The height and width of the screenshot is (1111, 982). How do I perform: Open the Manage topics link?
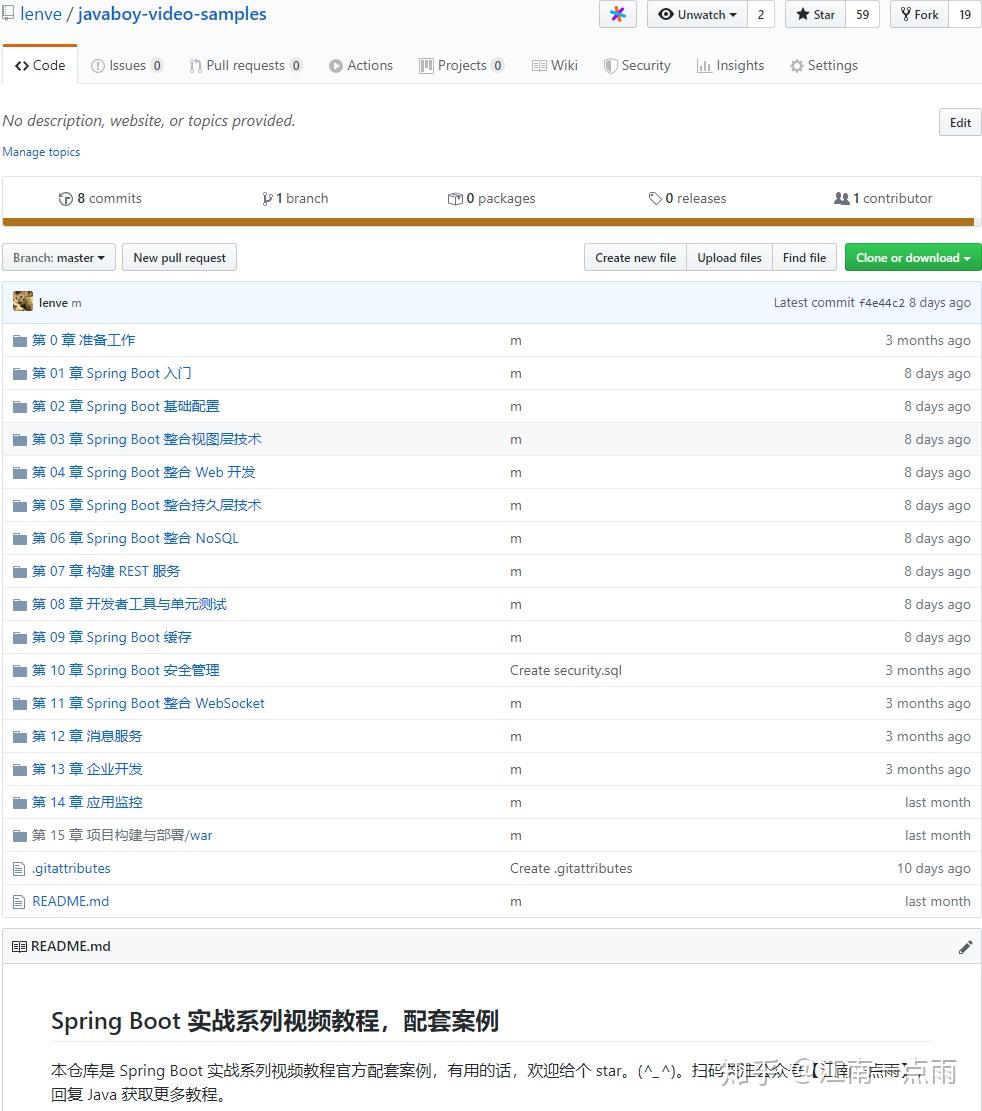tap(41, 152)
